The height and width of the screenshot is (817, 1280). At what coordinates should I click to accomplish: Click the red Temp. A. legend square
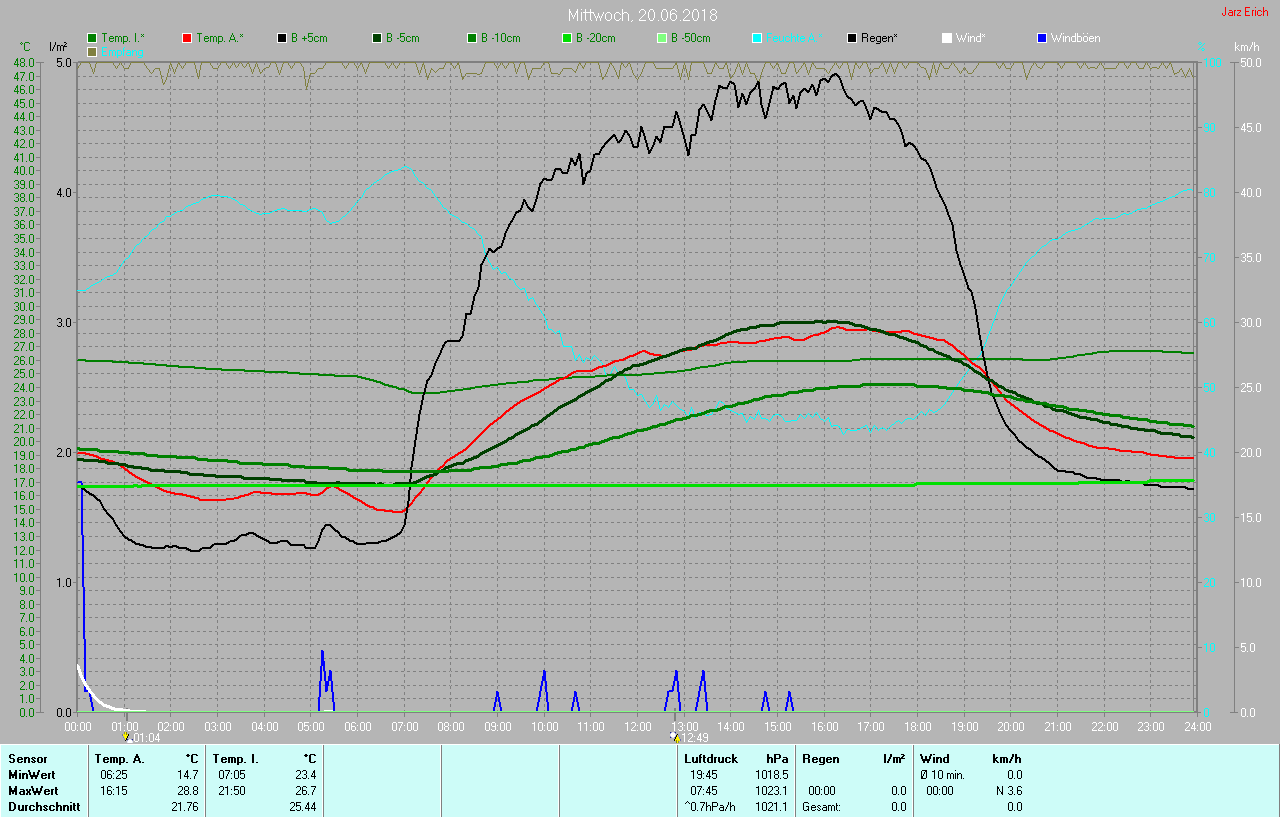(187, 38)
